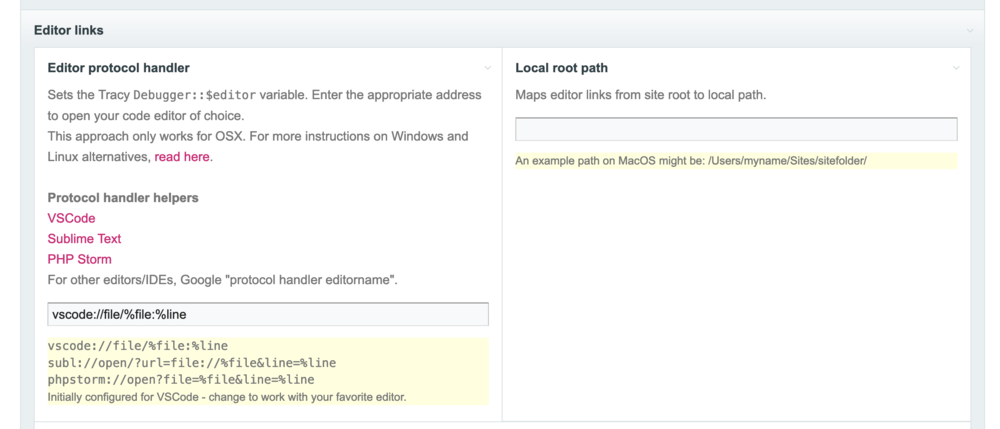Focus the Local root path input box
1000x429 pixels.
pos(736,129)
